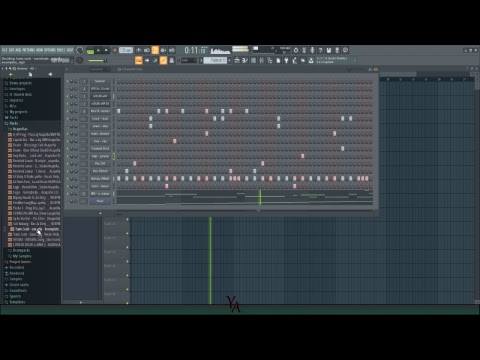Switch pattern/song mode toggle
The width and height of the screenshot is (480, 360).
(90, 51)
